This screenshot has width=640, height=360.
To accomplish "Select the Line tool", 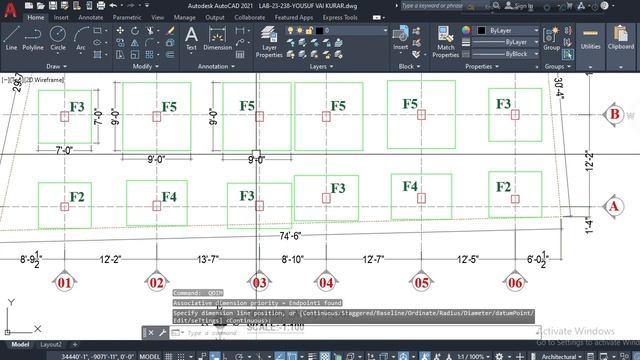I will [x=11, y=38].
